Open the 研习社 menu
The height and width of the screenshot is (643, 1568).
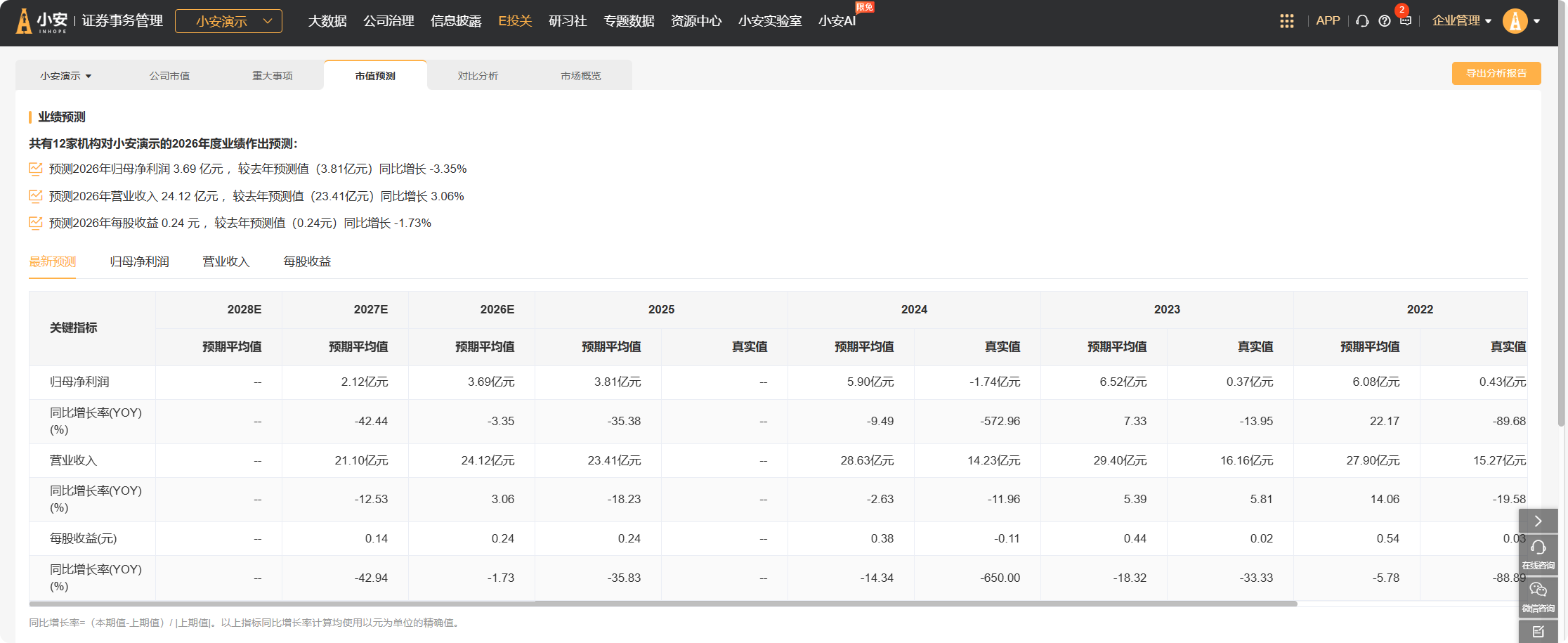[x=568, y=21]
